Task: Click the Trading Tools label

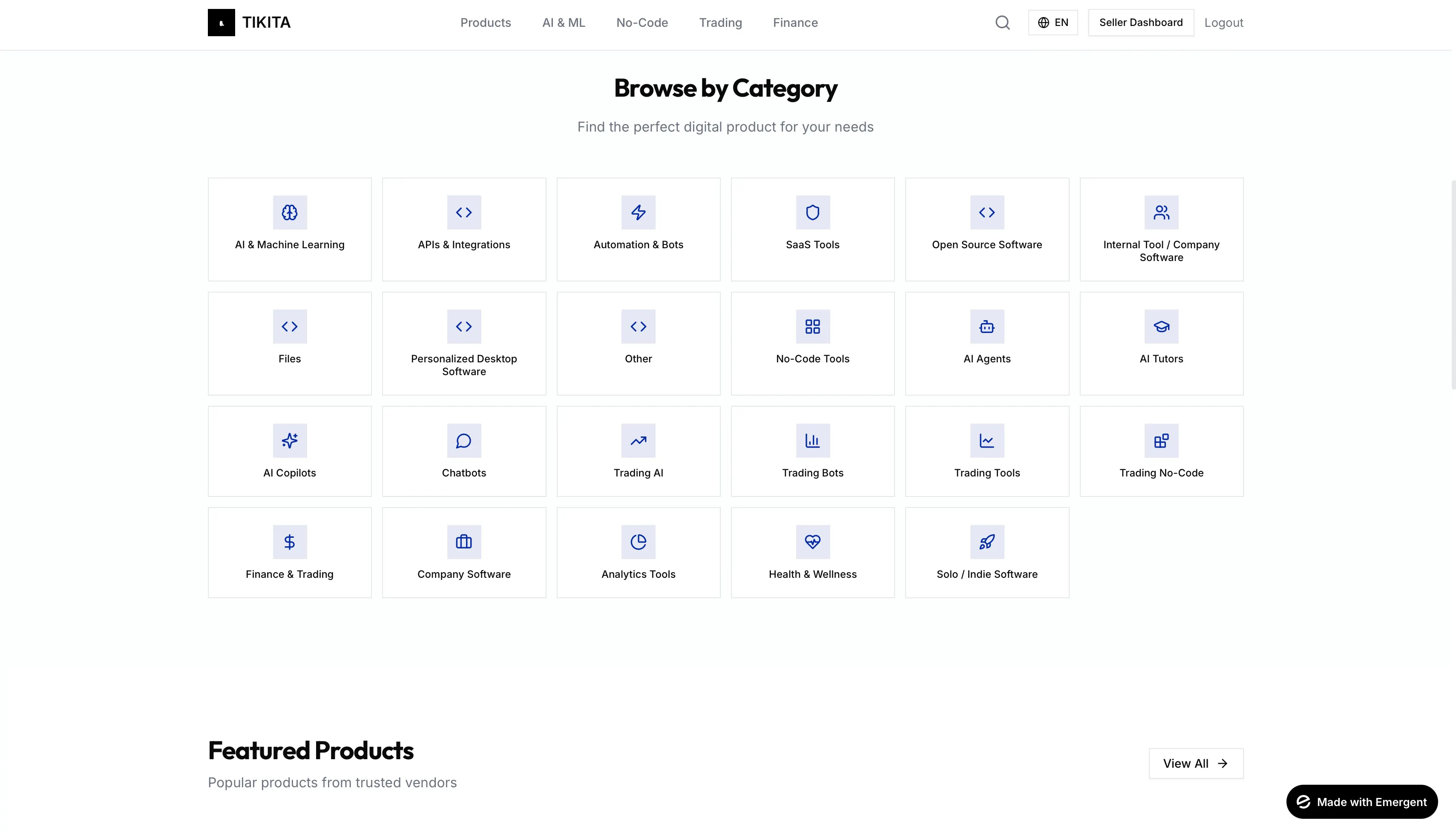Action: pyautogui.click(x=987, y=473)
